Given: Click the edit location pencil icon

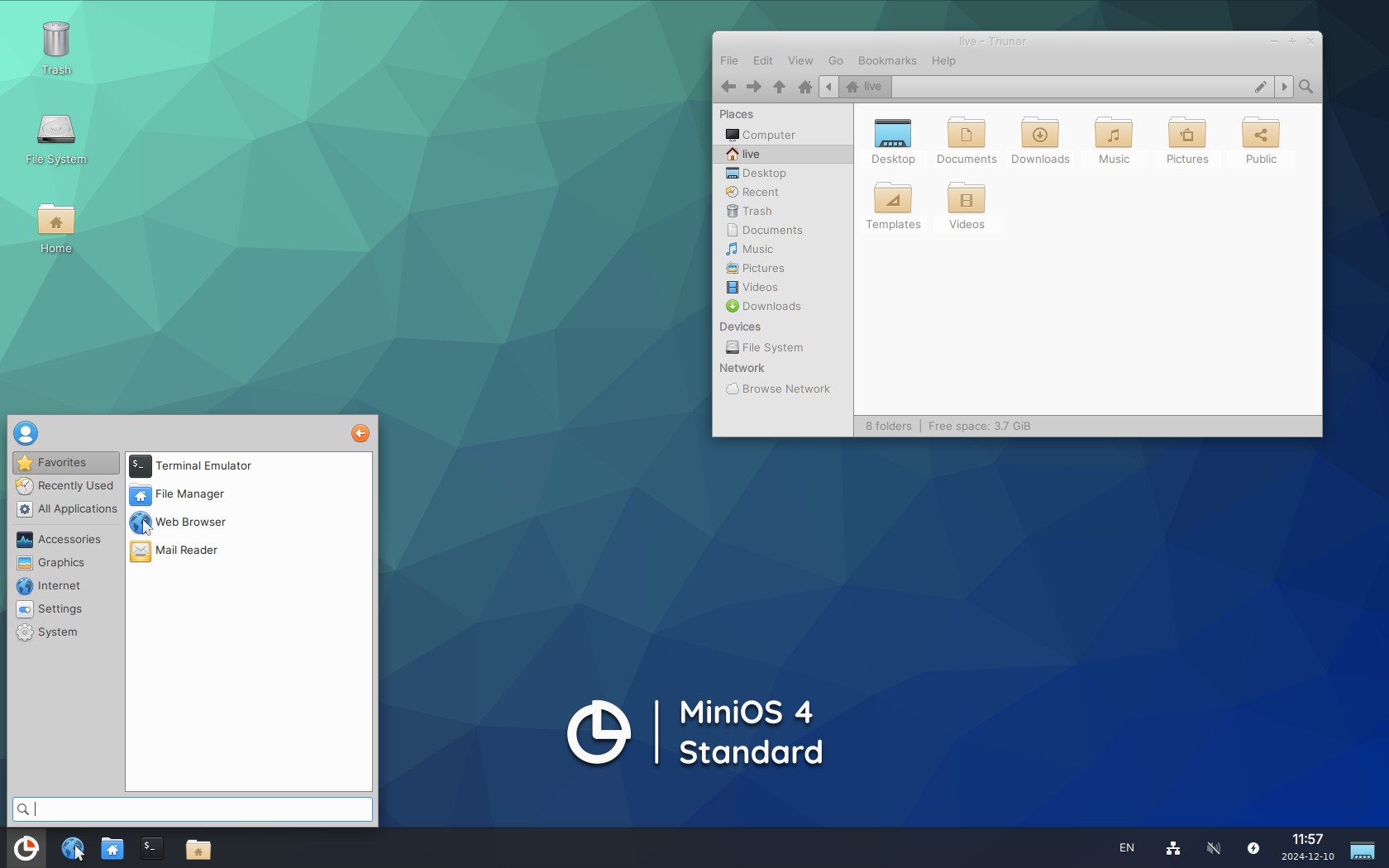Looking at the screenshot, I should pyautogui.click(x=1260, y=87).
